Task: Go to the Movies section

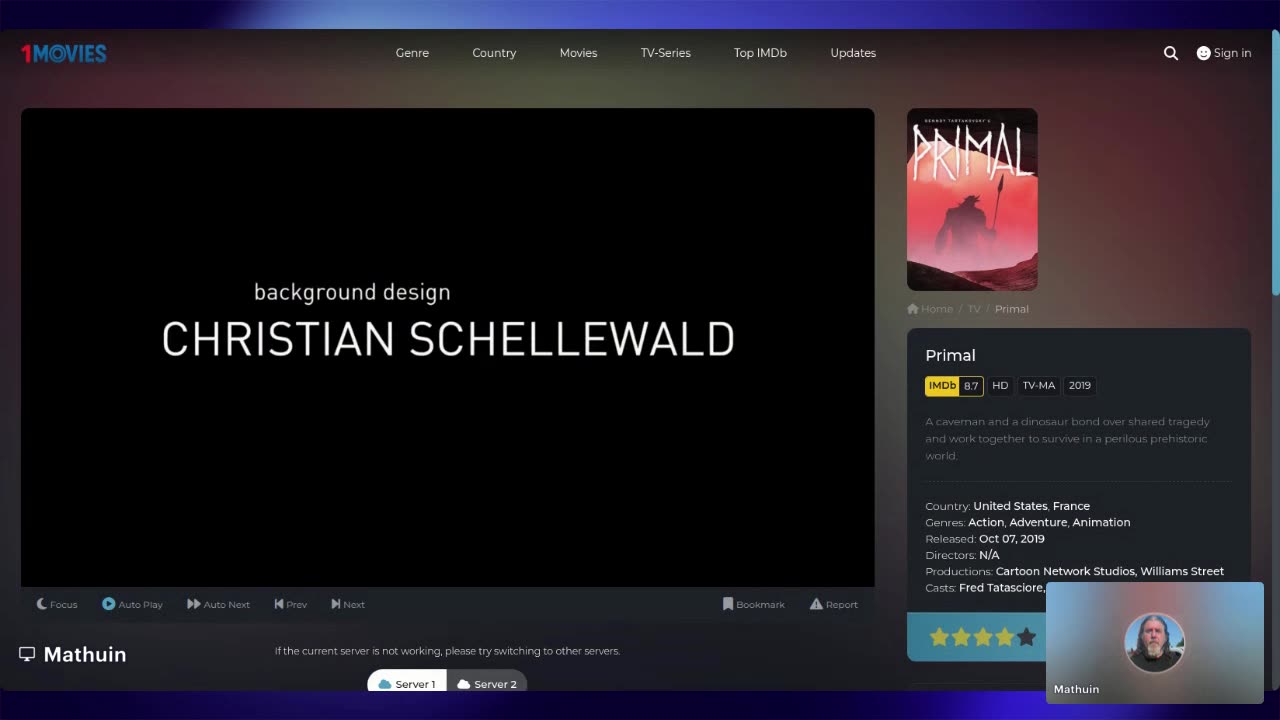Action: coord(578,53)
